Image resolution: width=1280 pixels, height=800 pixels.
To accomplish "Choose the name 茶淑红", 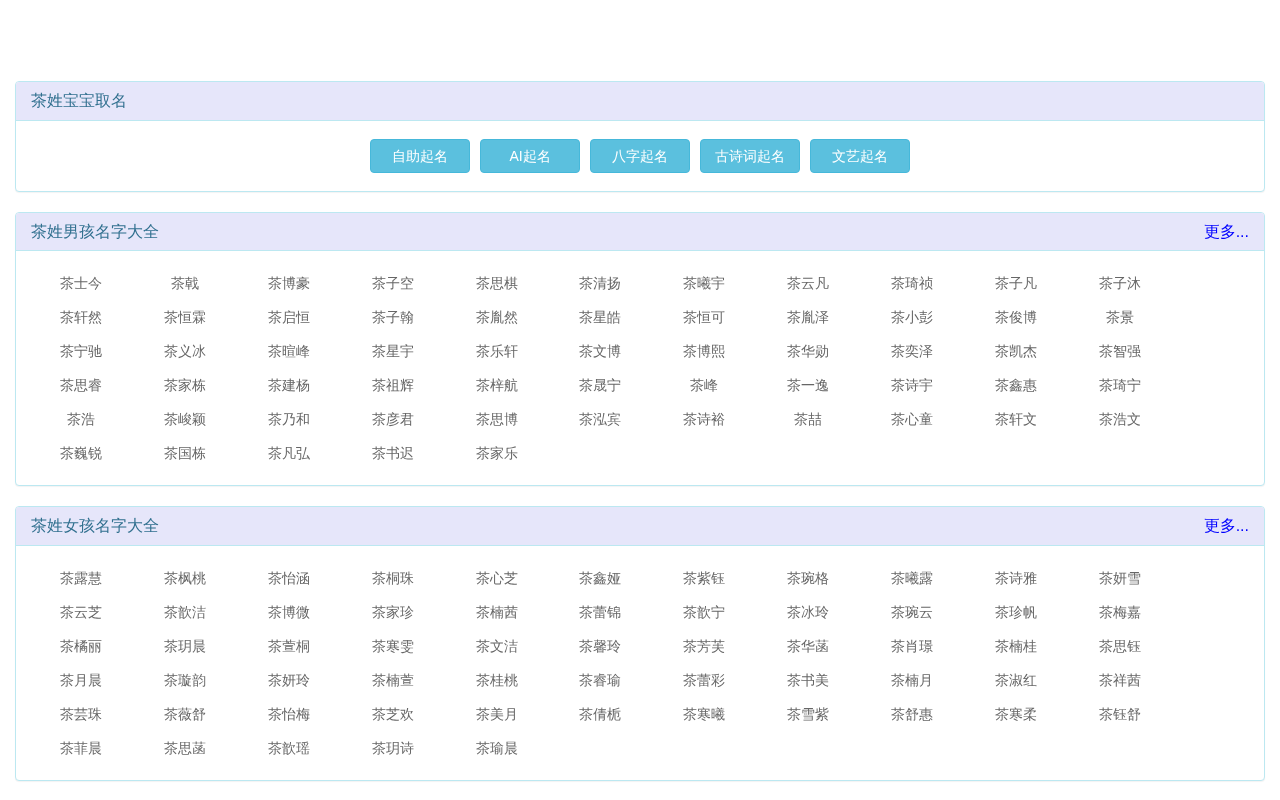I will click(x=1016, y=681).
